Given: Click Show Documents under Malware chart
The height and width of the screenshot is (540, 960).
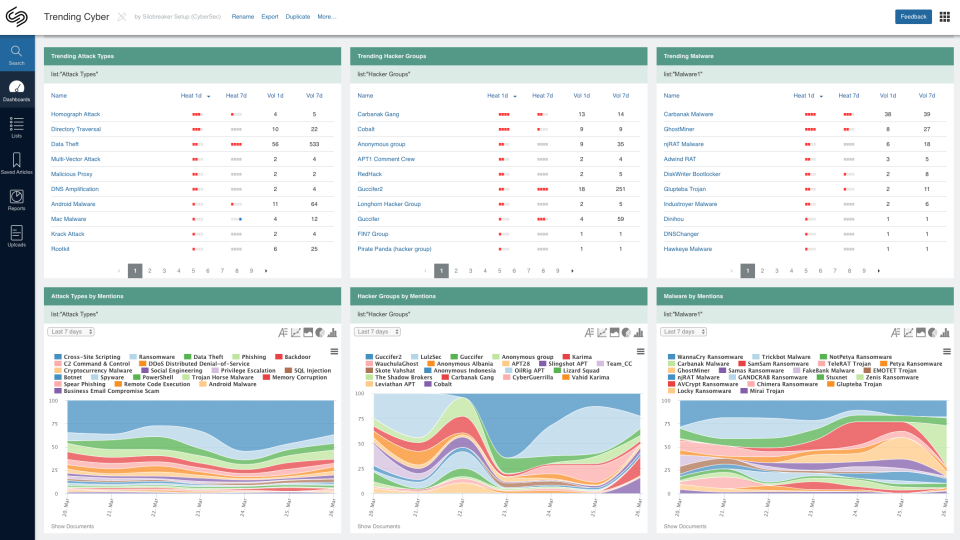Looking at the screenshot, I should pos(684,526).
